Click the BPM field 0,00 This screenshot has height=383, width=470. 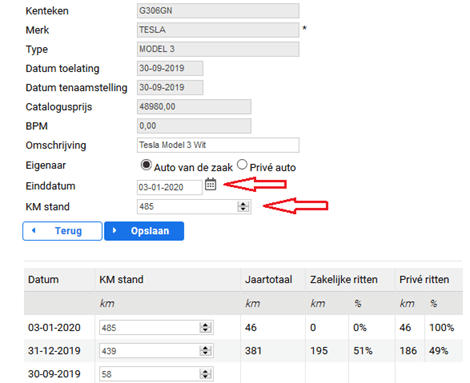194,126
